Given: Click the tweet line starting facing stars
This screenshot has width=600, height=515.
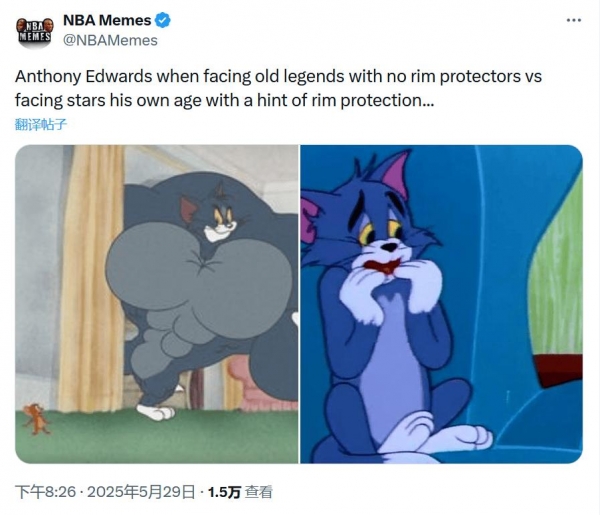Looking at the screenshot, I should 225,100.
